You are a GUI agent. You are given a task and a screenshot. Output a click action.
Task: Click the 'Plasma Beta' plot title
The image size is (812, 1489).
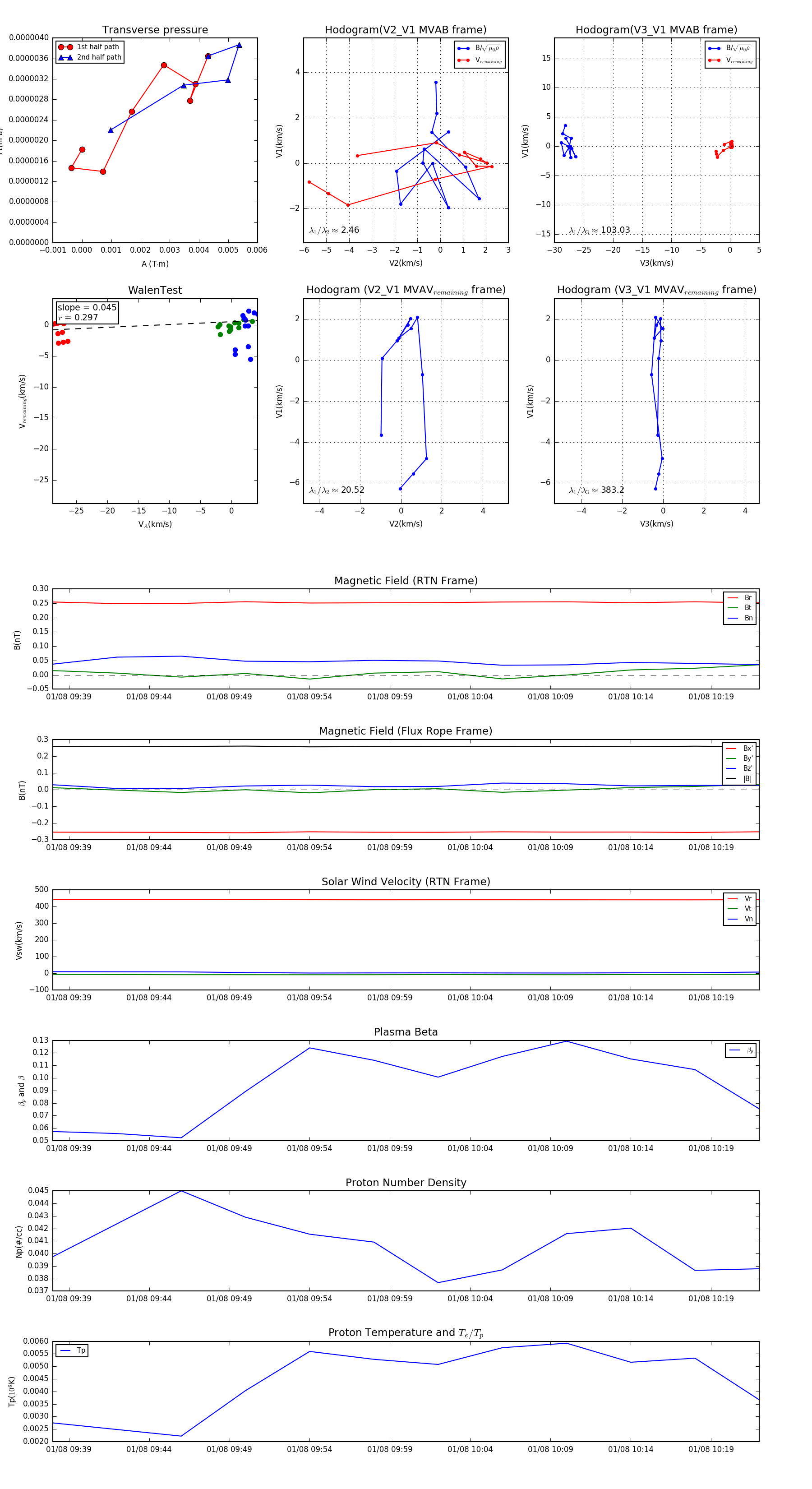tap(406, 1032)
